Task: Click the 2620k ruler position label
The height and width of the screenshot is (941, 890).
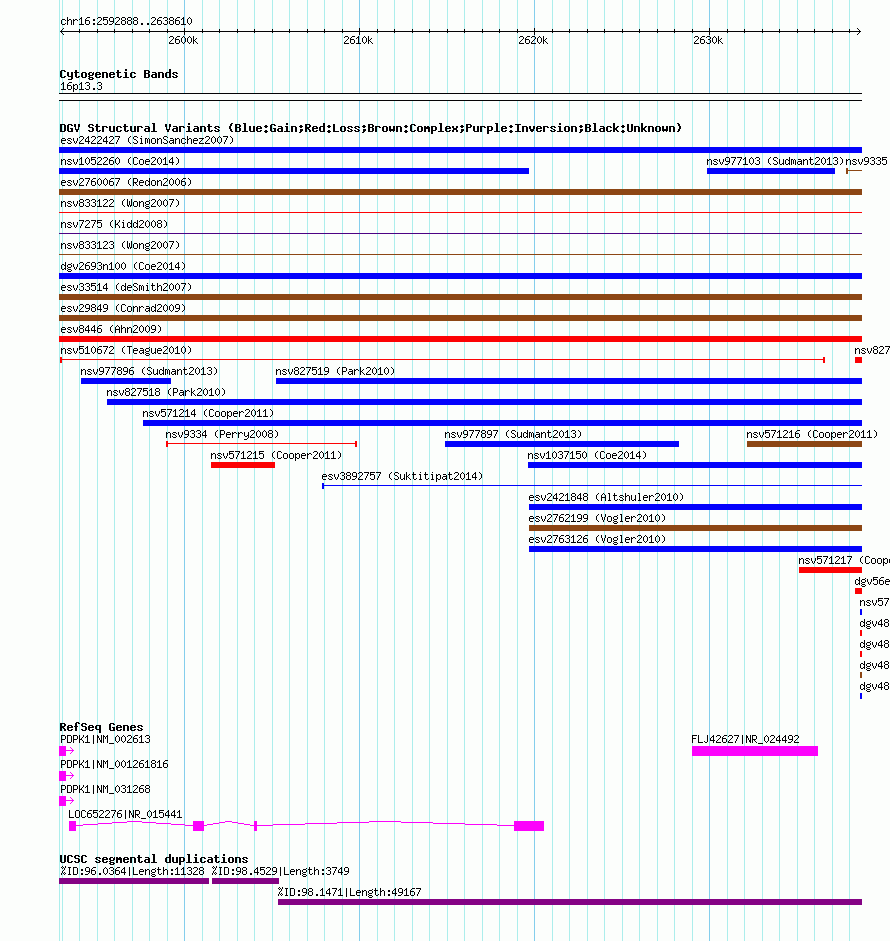Action: coord(533,40)
